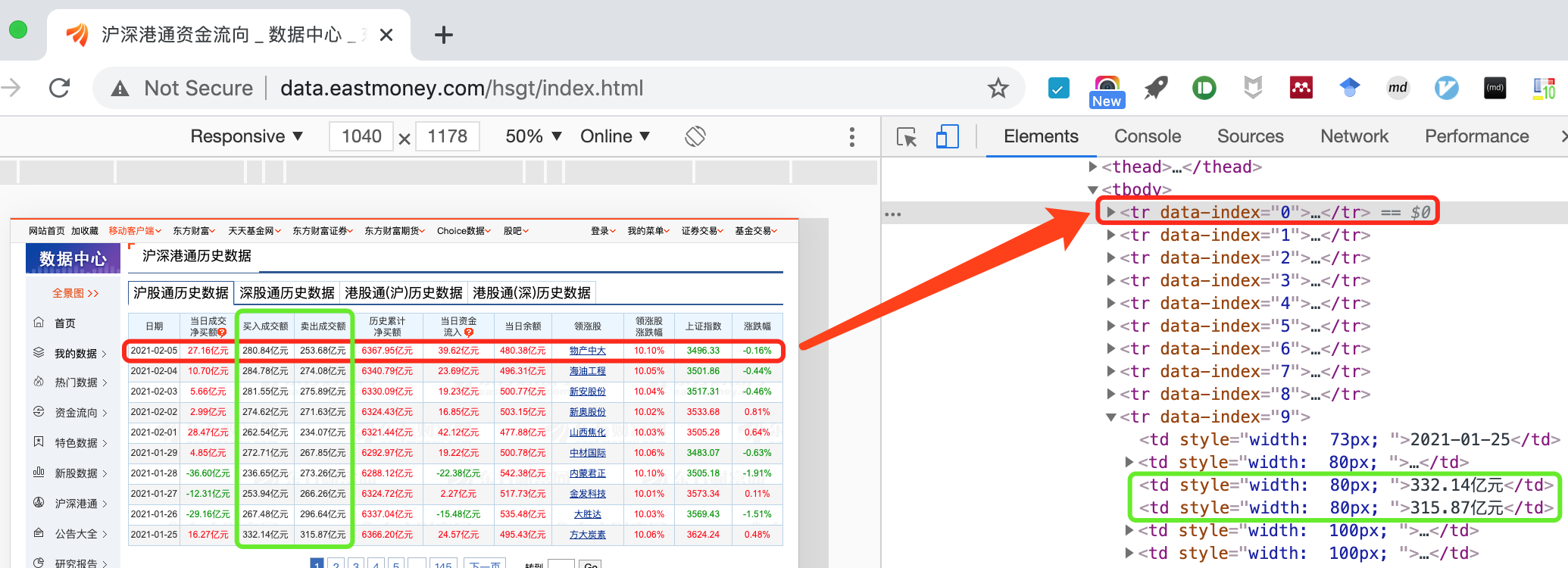This screenshot has height=568, width=1568.
Task: Expand the tr data-index="1" node
Action: (1110, 236)
